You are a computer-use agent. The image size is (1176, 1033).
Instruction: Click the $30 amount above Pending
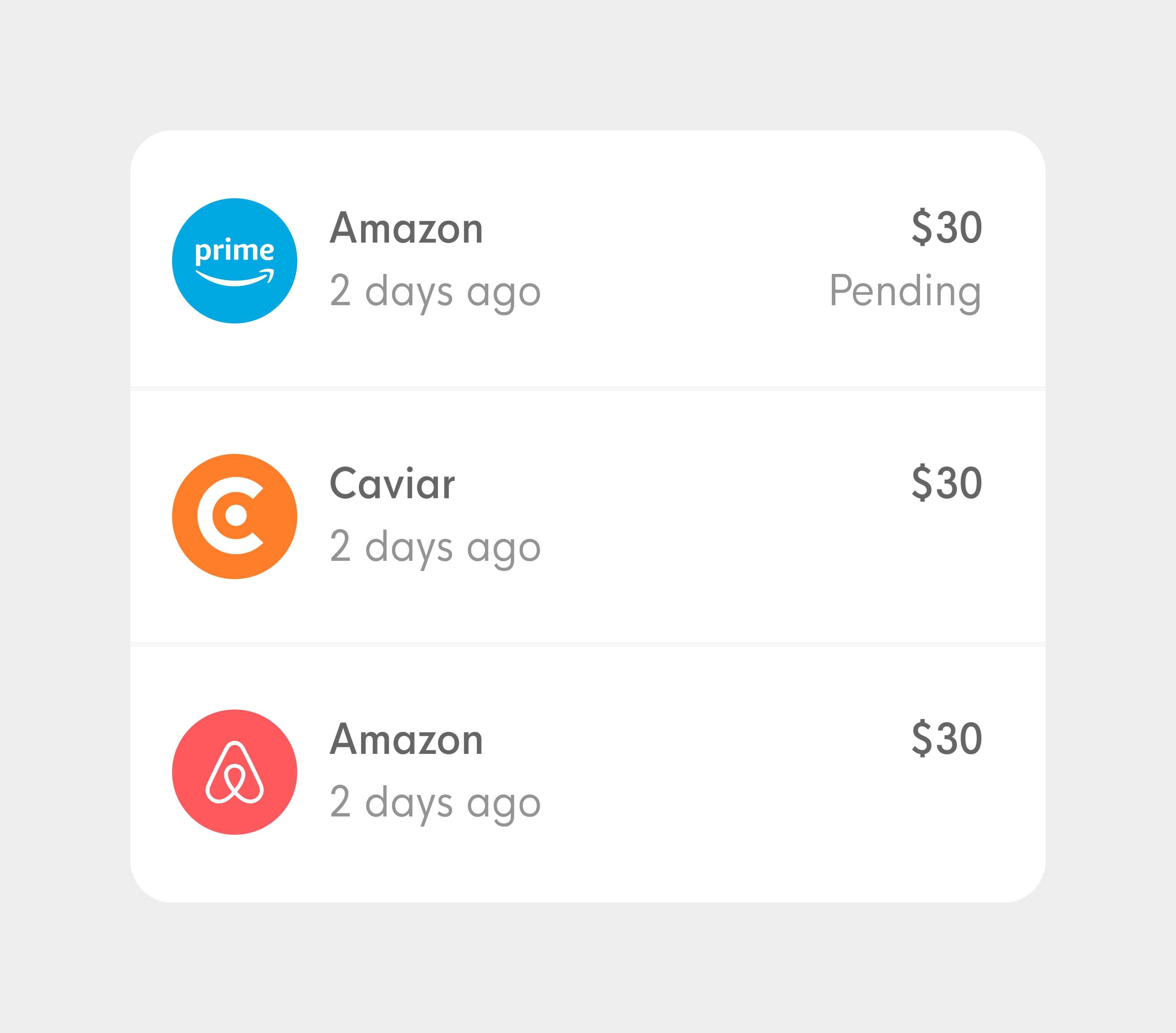click(x=947, y=227)
